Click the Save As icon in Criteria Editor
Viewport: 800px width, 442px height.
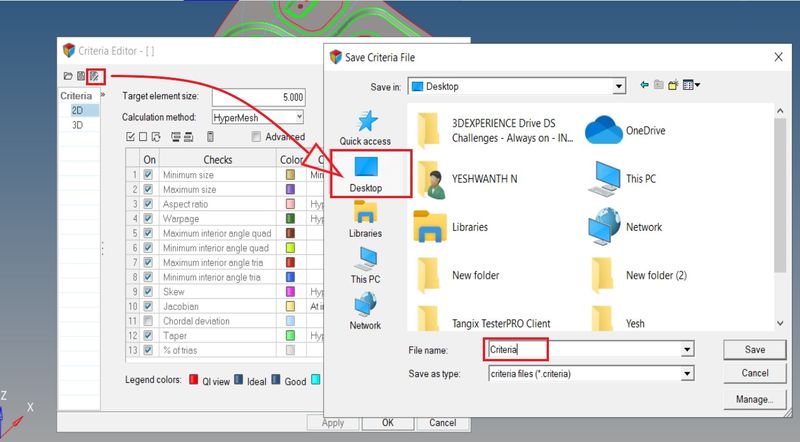point(95,77)
